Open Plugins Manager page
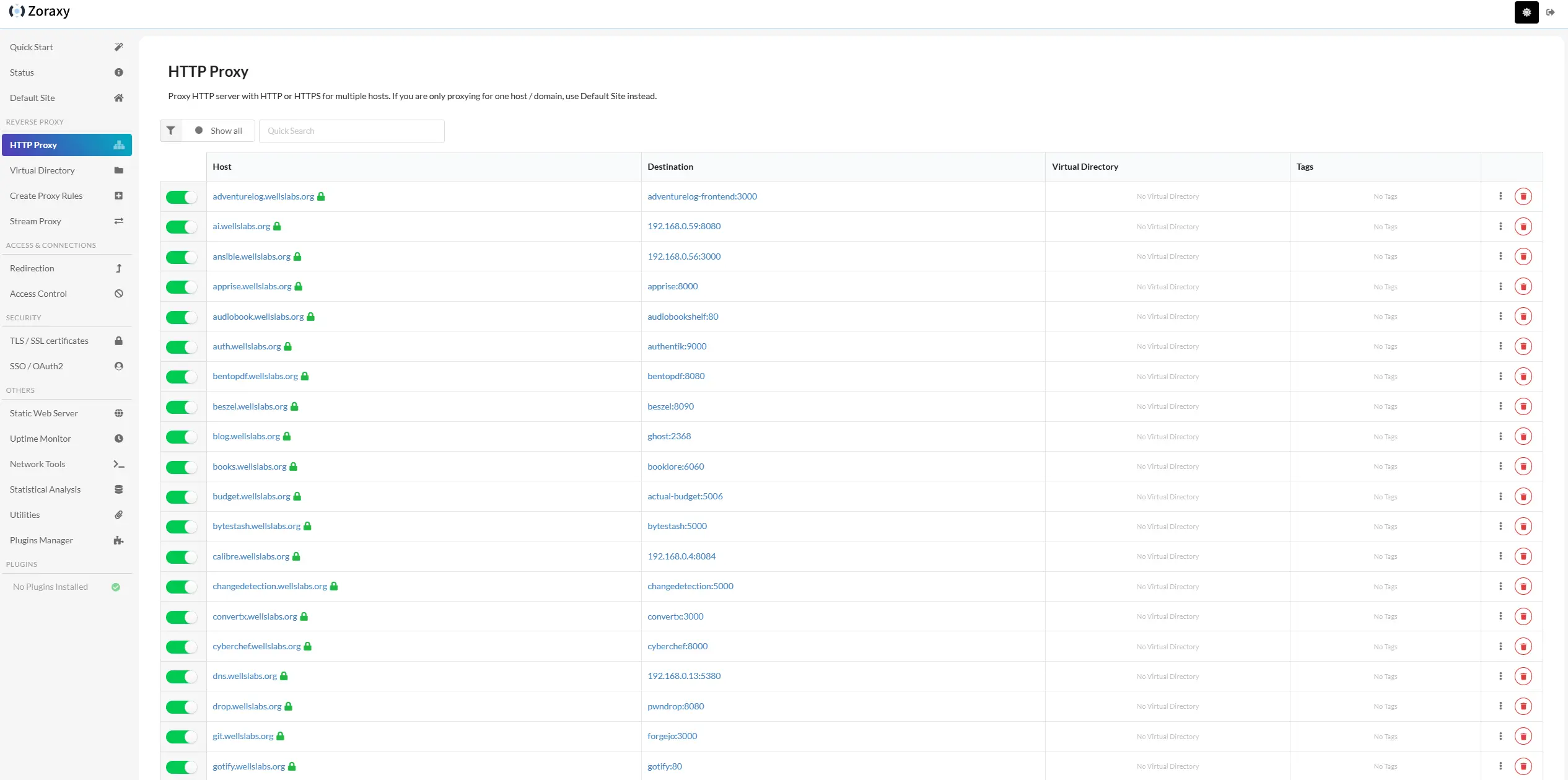This screenshot has height=780, width=1568. [x=66, y=540]
